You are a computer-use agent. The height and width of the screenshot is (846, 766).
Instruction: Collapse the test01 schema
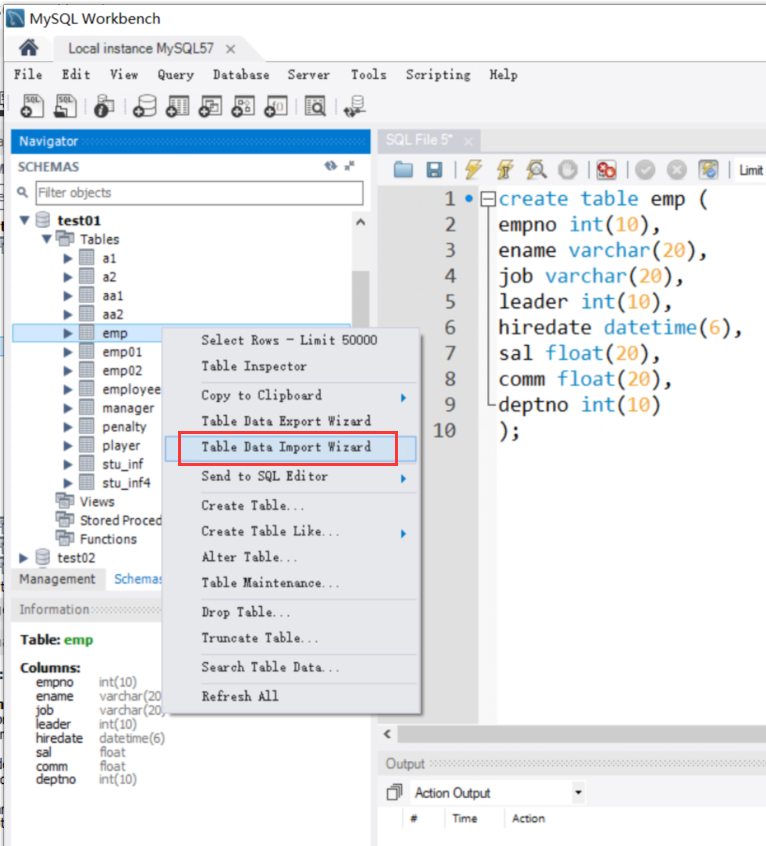click(24, 220)
